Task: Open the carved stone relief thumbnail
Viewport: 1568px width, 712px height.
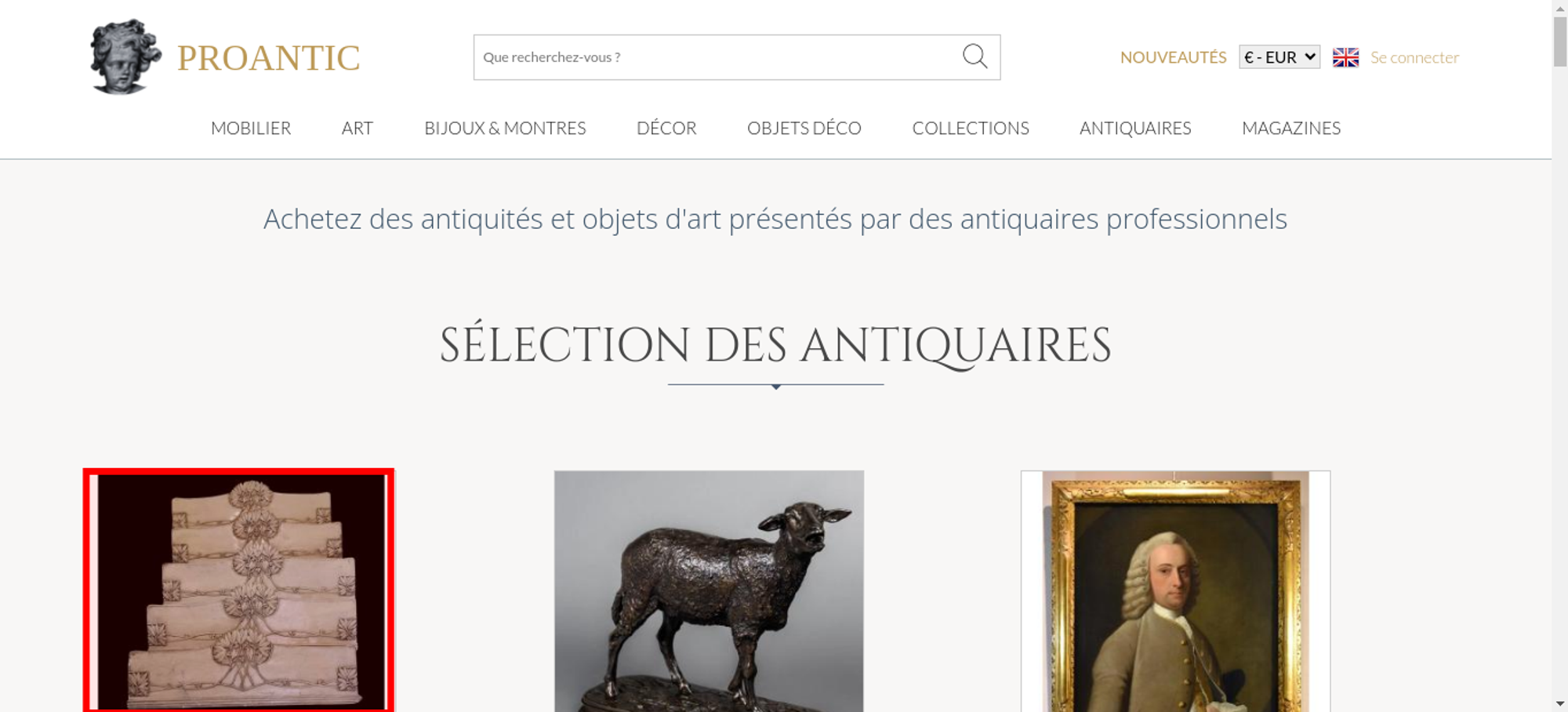Action: coord(238,590)
